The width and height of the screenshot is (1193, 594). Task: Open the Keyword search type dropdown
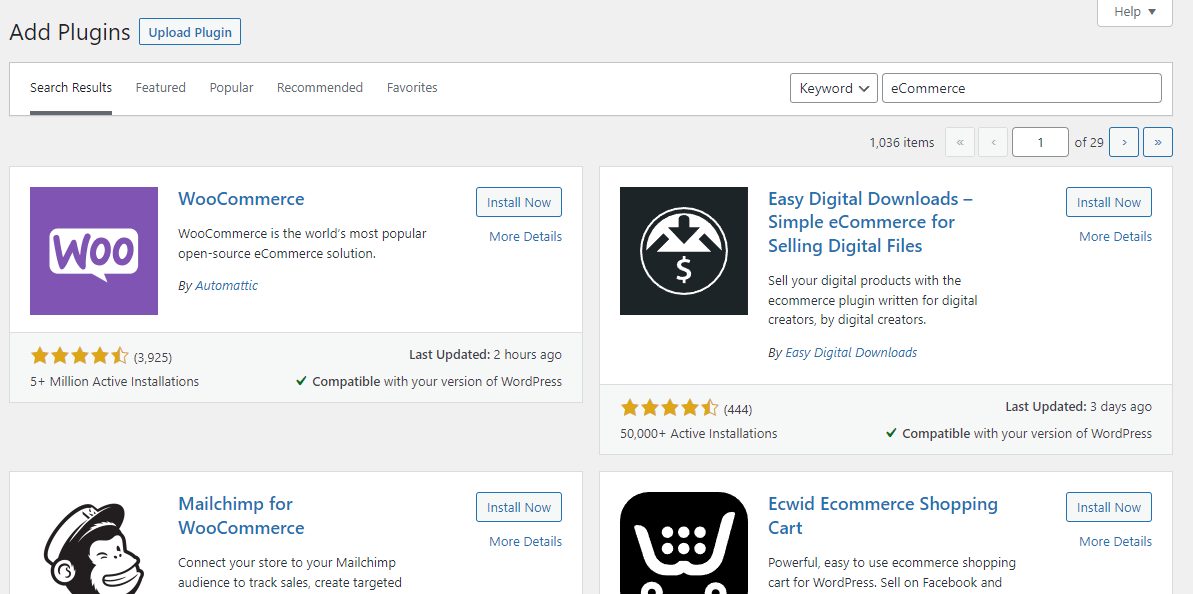[834, 88]
